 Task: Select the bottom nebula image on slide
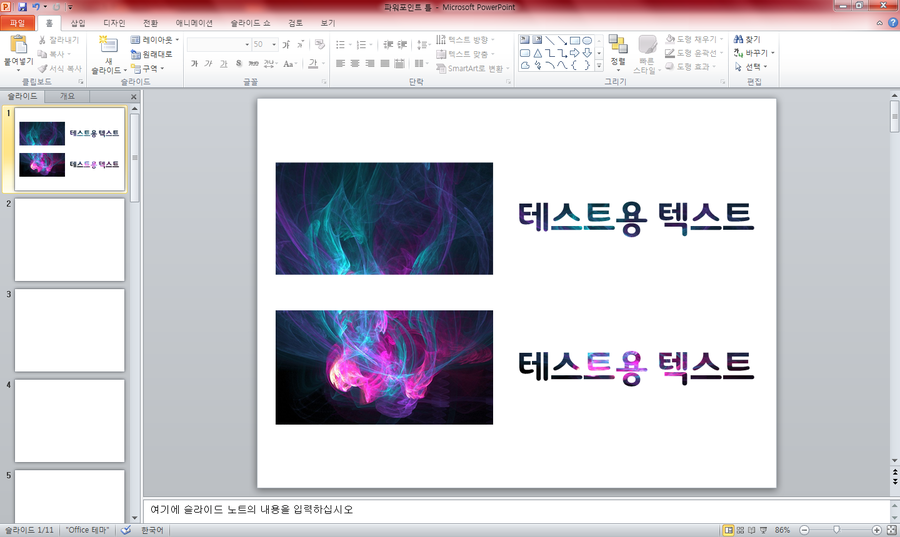[384, 367]
